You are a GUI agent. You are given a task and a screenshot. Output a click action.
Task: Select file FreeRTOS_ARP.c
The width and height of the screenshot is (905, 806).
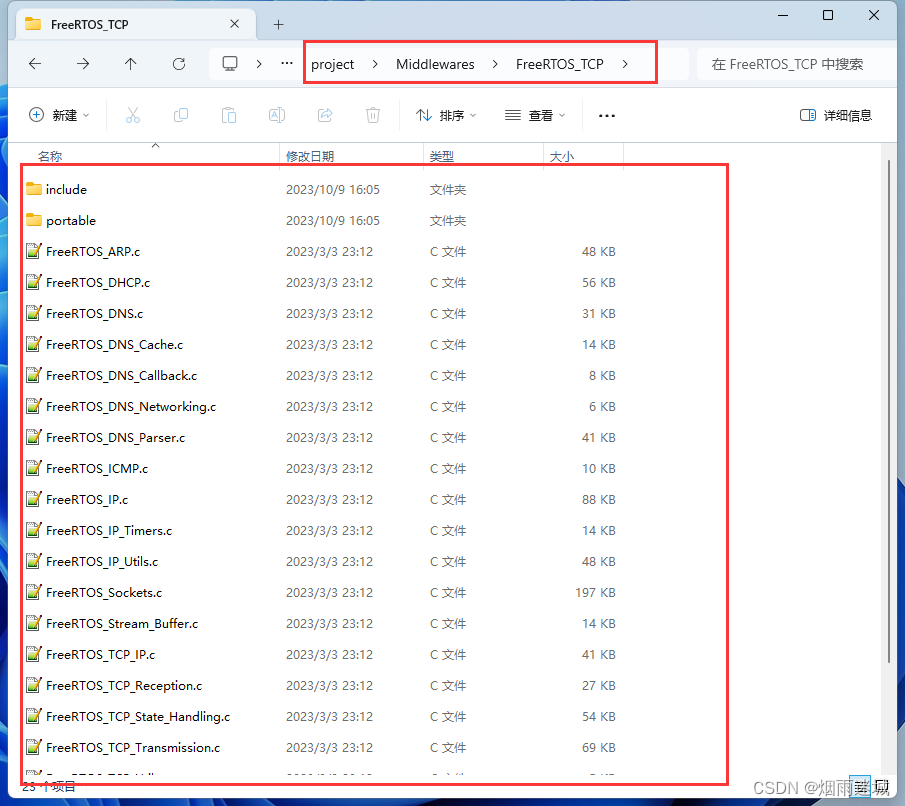[321, 252]
